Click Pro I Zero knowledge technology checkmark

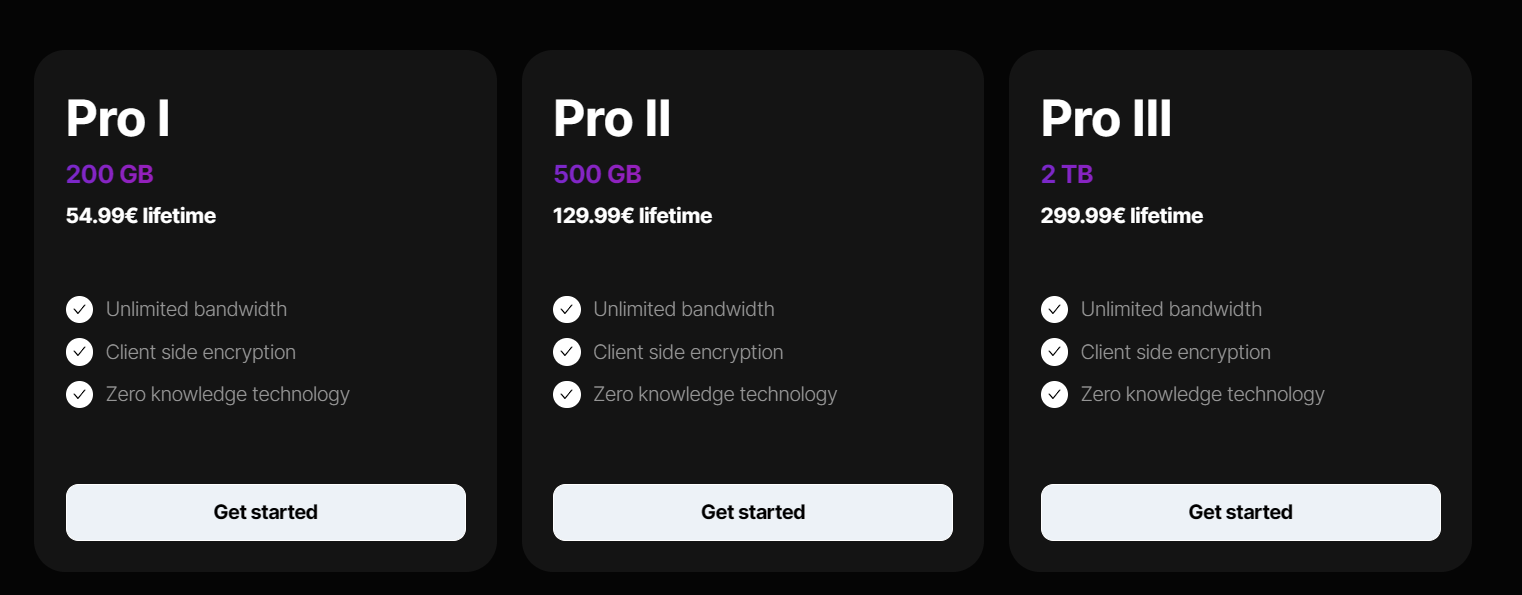click(x=80, y=394)
